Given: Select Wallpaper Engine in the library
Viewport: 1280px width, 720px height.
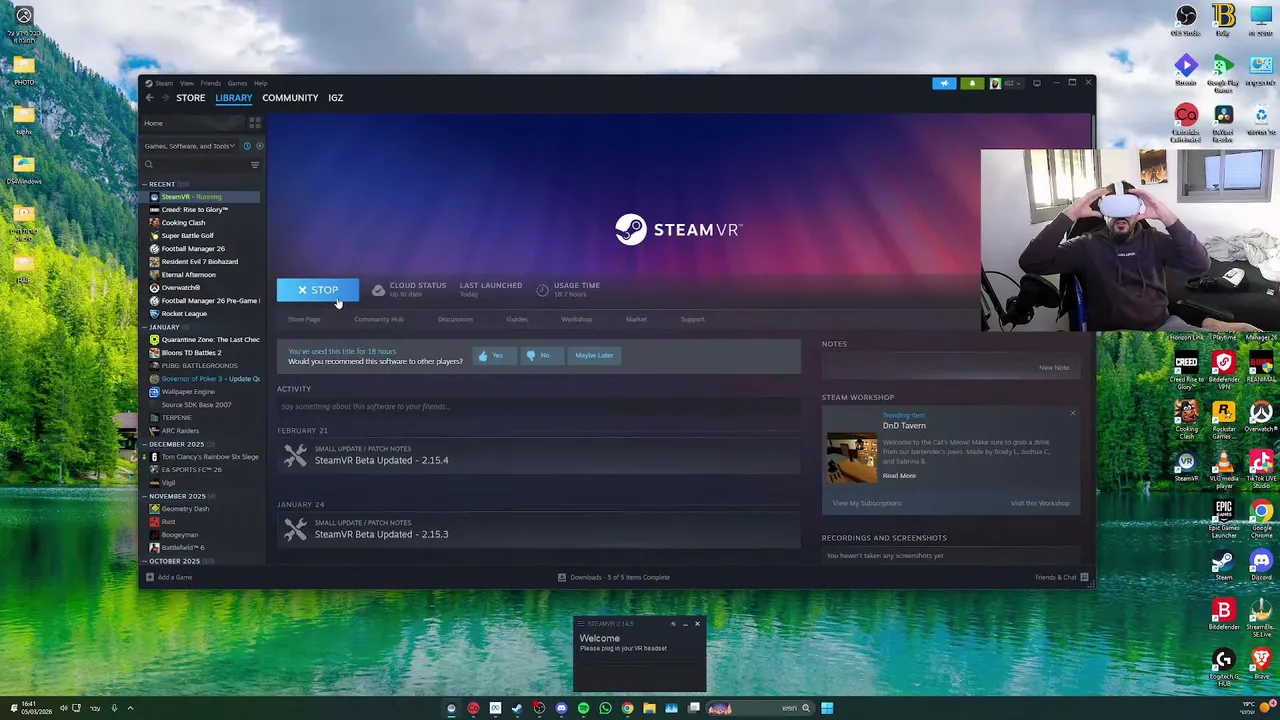Looking at the screenshot, I should point(186,392).
